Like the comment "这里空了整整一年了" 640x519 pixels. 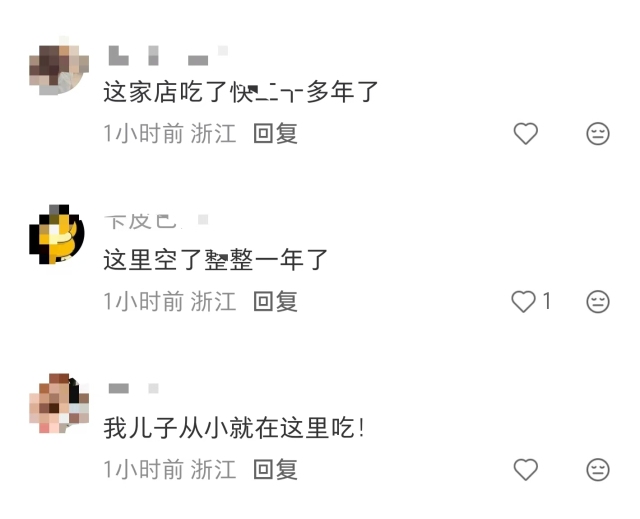524,302
